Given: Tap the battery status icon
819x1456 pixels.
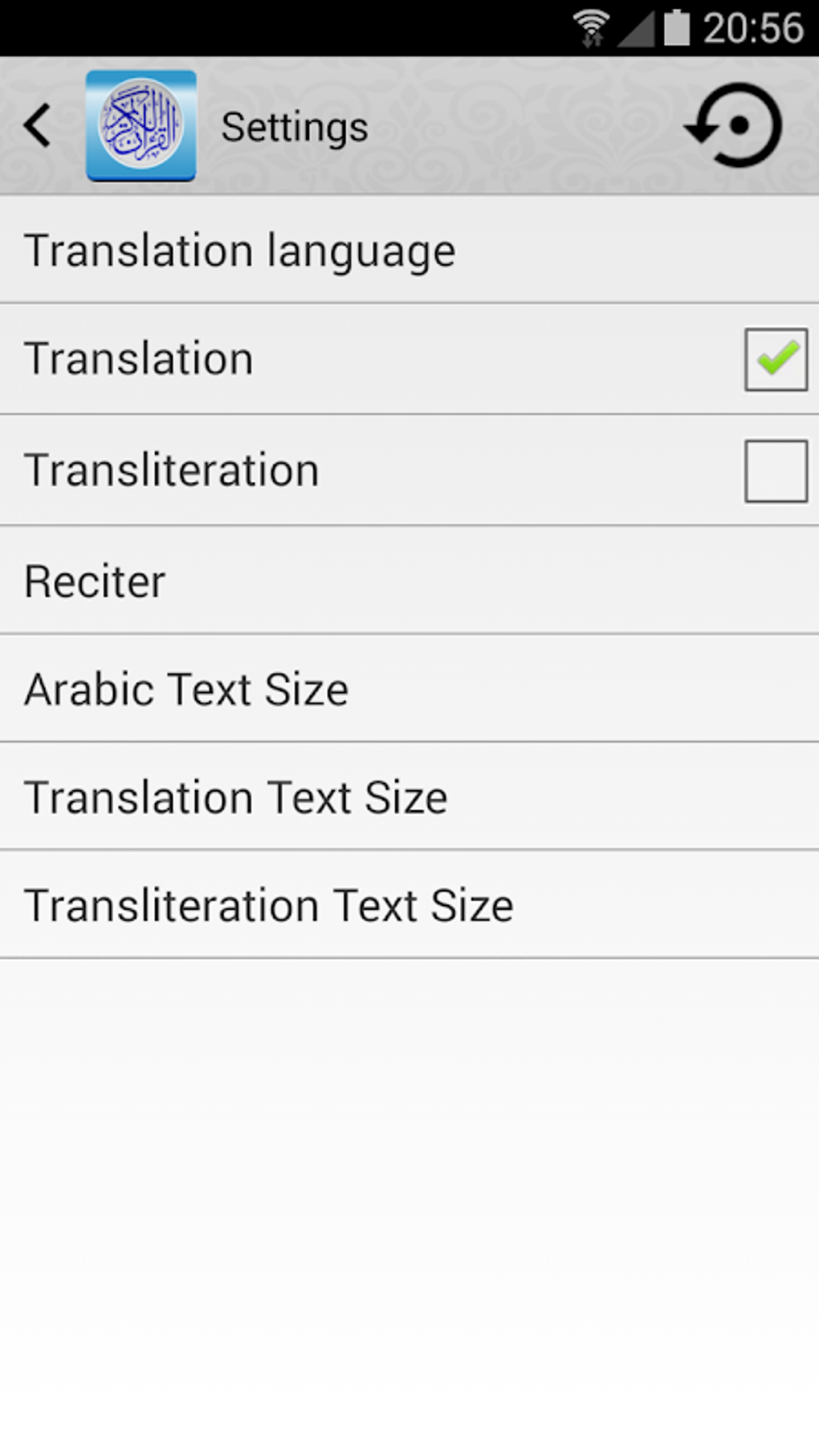Looking at the screenshot, I should pos(677,28).
